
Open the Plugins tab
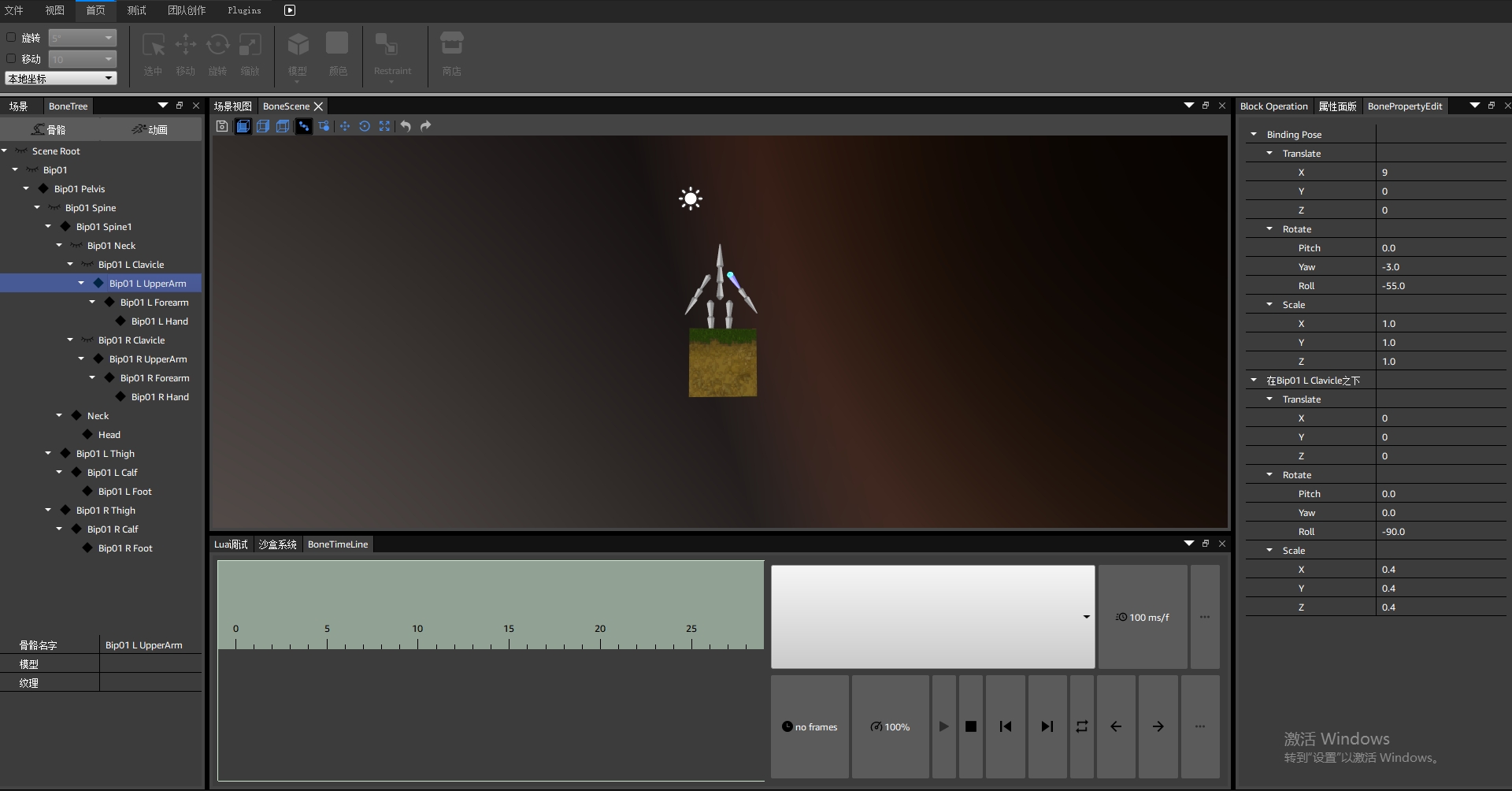tap(244, 10)
